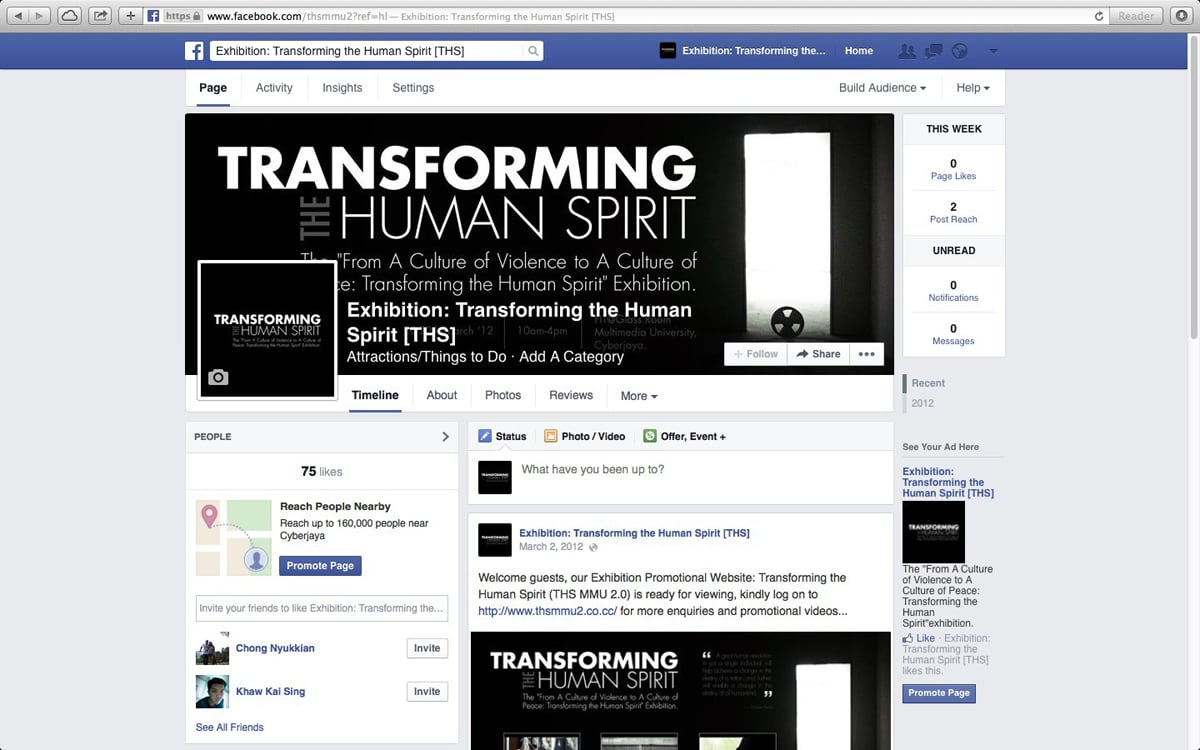The height and width of the screenshot is (750, 1200).
Task: Expand the More tab dropdown
Action: coord(639,396)
